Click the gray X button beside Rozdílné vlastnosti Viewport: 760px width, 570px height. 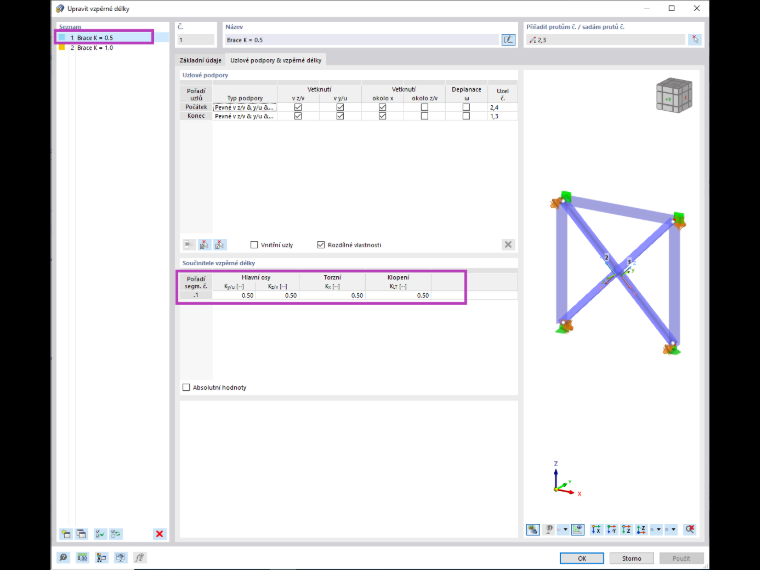point(508,244)
